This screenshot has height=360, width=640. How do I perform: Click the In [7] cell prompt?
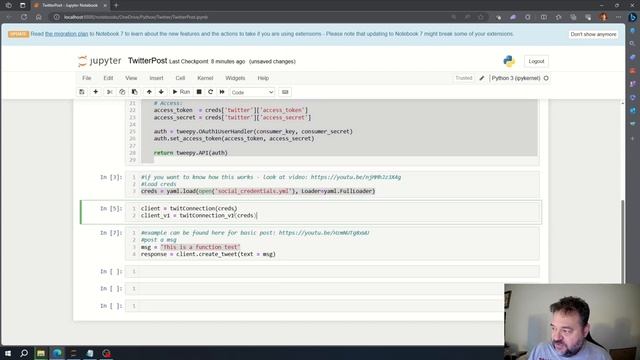(x=111, y=233)
